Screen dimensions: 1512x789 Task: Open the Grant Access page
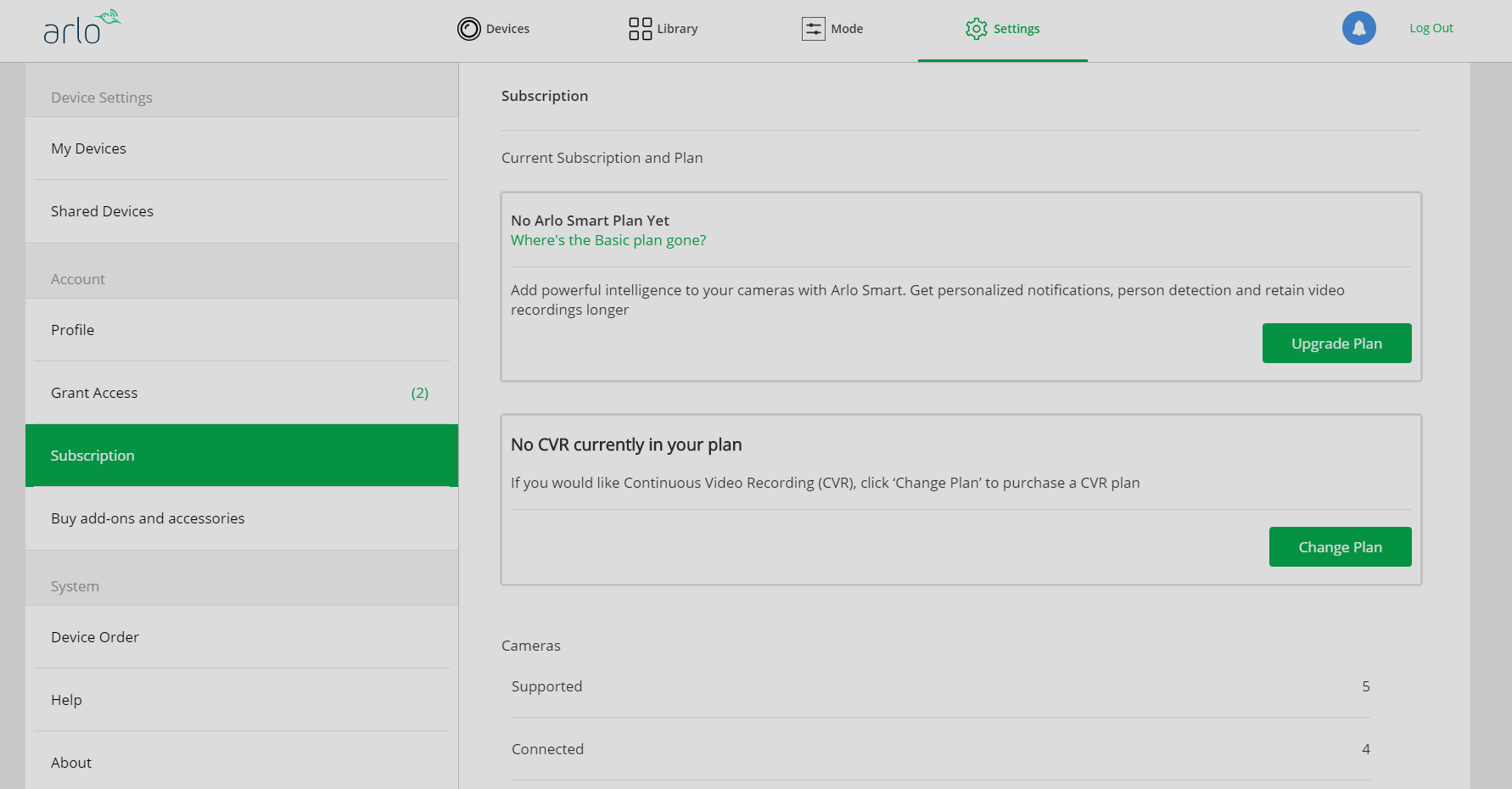point(242,393)
